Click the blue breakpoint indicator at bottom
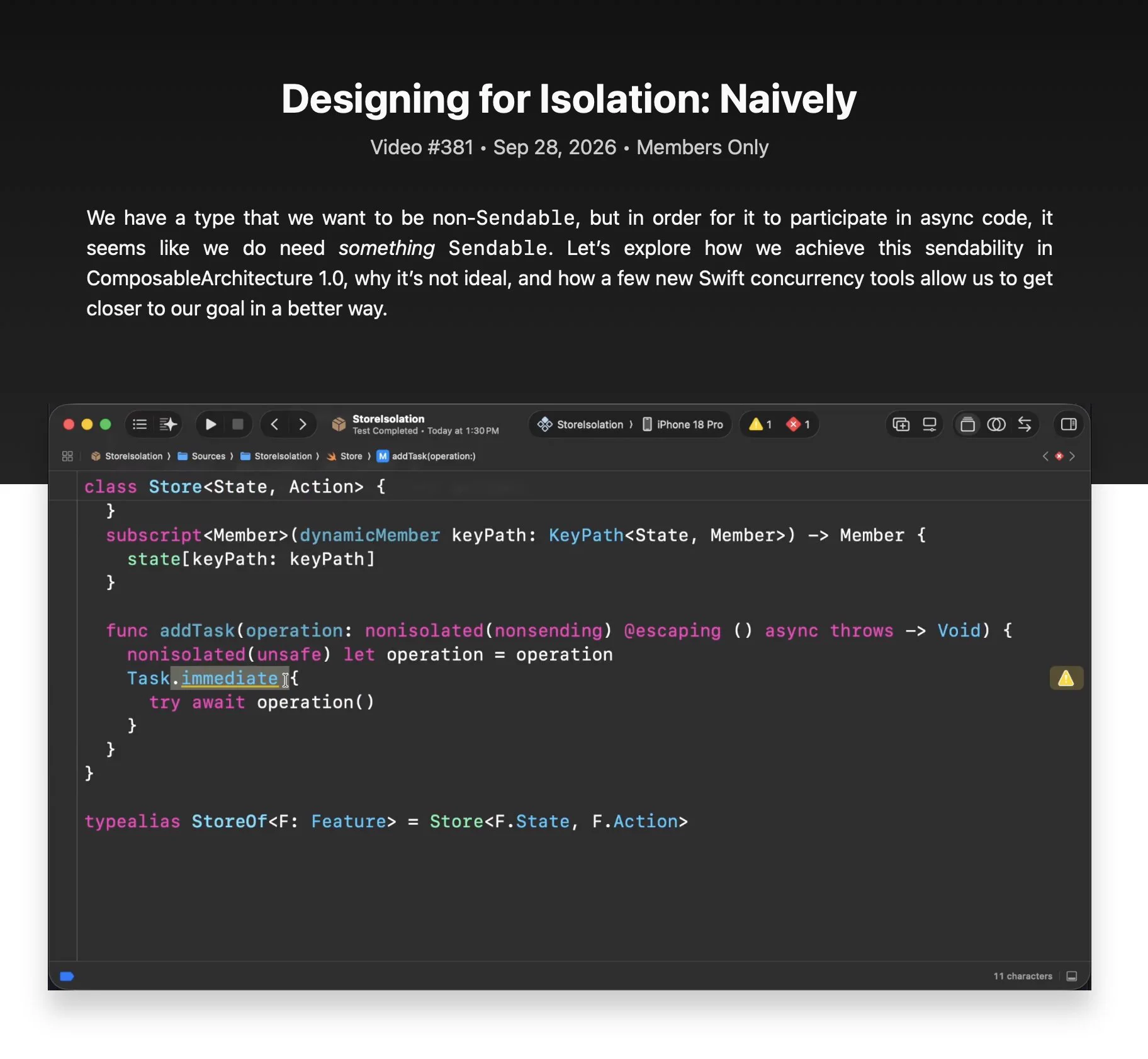This screenshot has width=1148, height=1059. click(x=67, y=976)
